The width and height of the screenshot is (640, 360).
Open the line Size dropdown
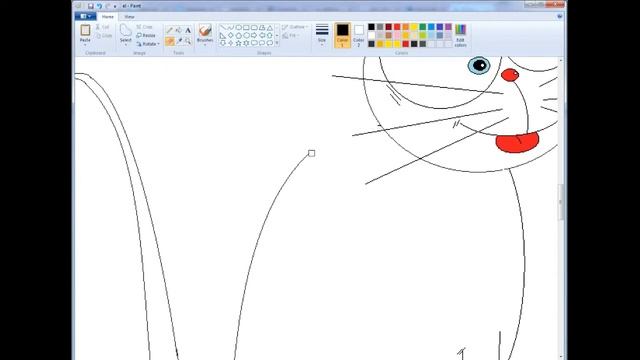(x=322, y=35)
